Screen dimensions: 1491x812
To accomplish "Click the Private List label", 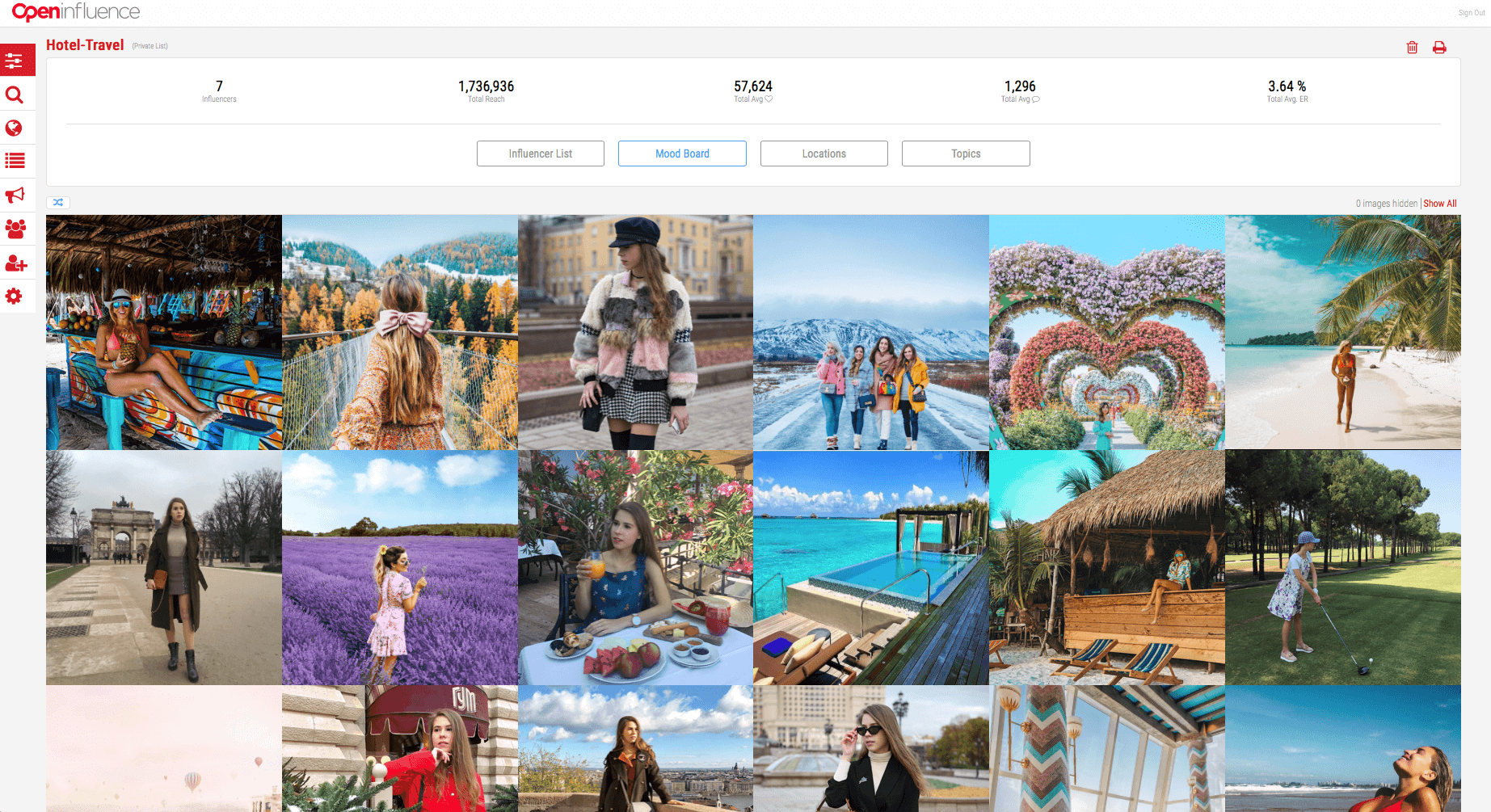I will pos(150,46).
